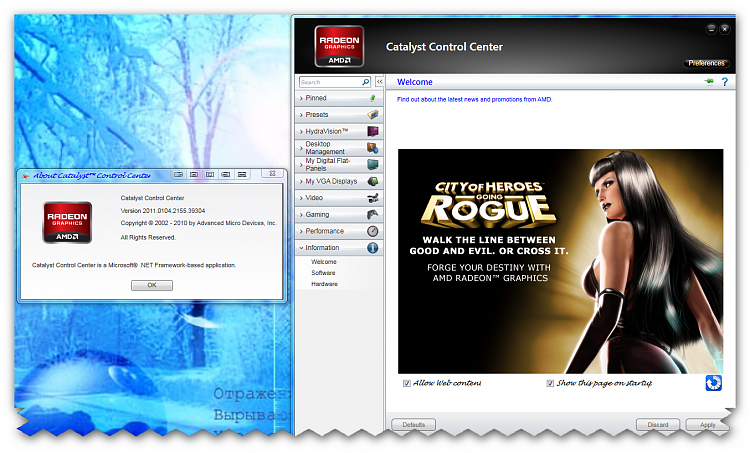Expand the HydraVision section
This screenshot has width=750, height=453.
pos(339,131)
